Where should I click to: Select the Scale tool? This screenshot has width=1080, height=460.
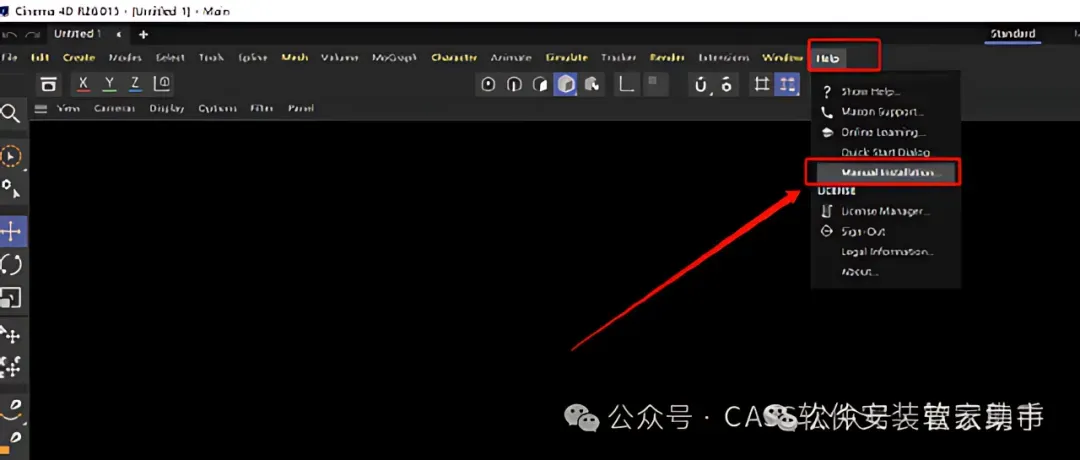point(11,297)
